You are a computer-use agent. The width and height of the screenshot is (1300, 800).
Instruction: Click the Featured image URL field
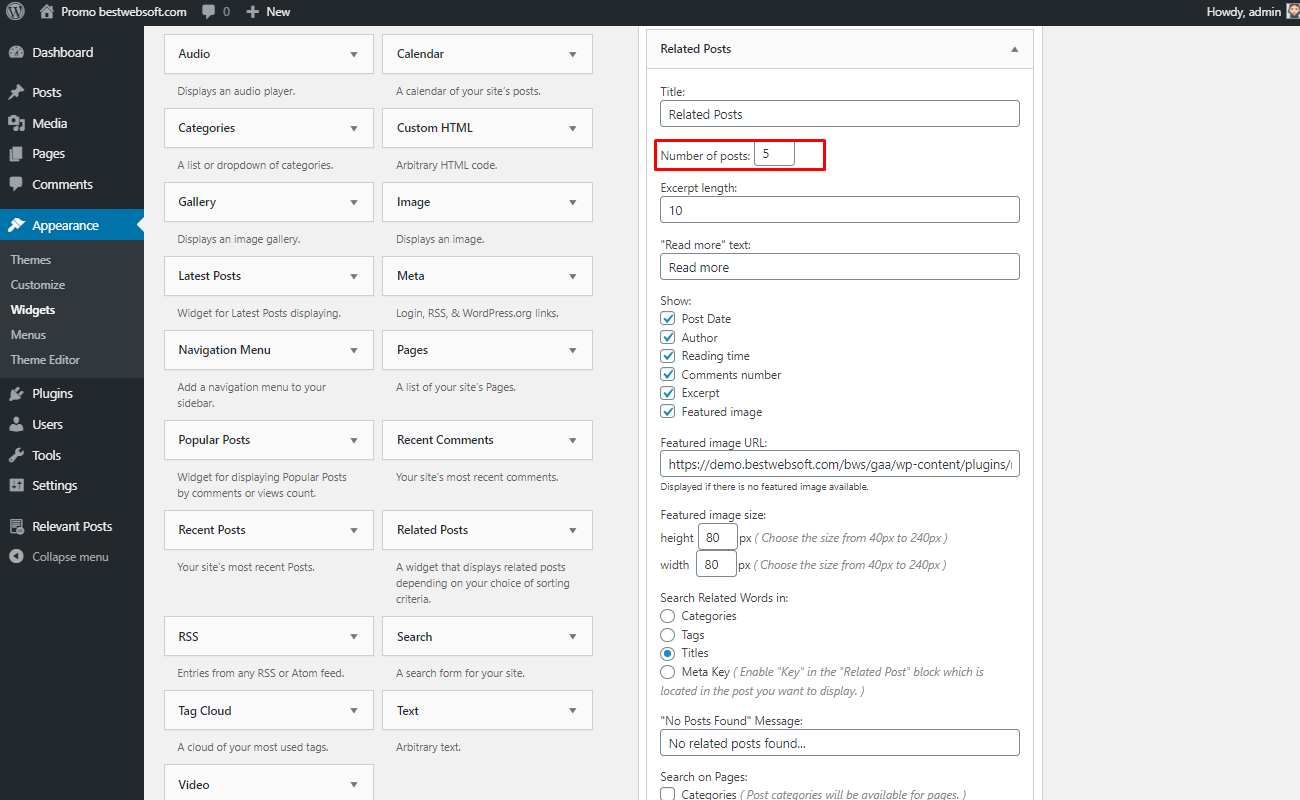pyautogui.click(x=840, y=464)
